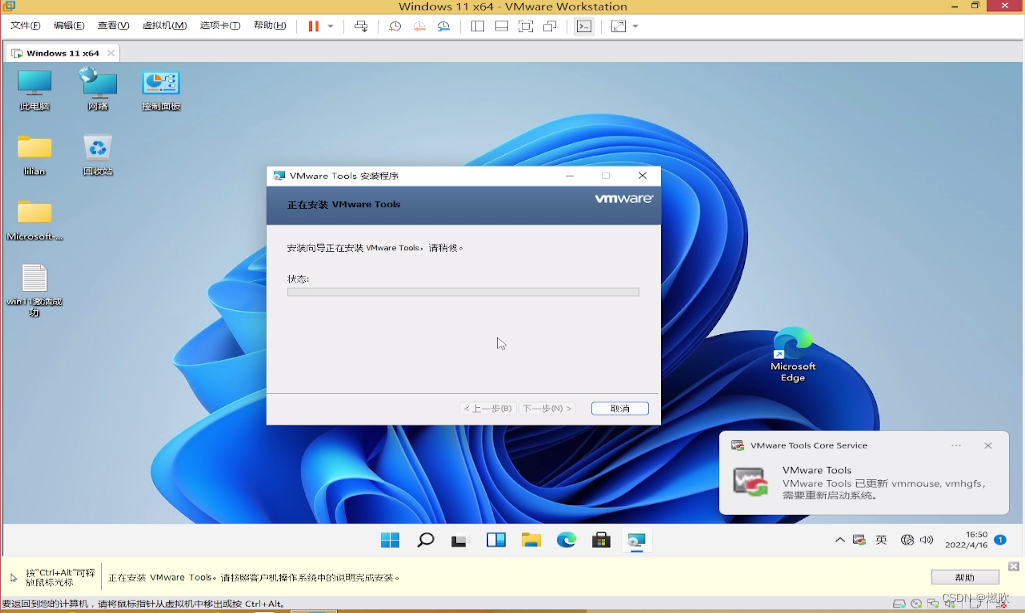This screenshot has width=1025, height=613.
Task: Dismiss the VMware Tools Core Service notification
Action: pos(988,446)
